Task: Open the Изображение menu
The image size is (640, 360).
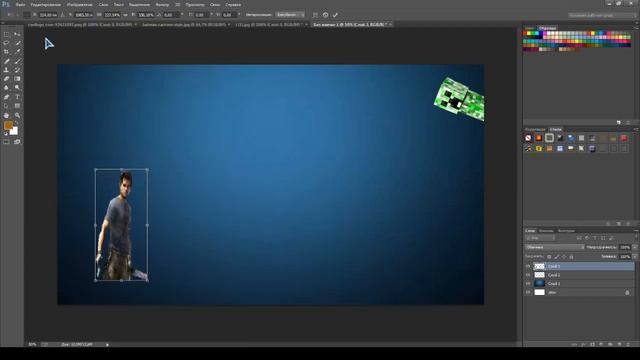Action: pyautogui.click(x=80, y=5)
